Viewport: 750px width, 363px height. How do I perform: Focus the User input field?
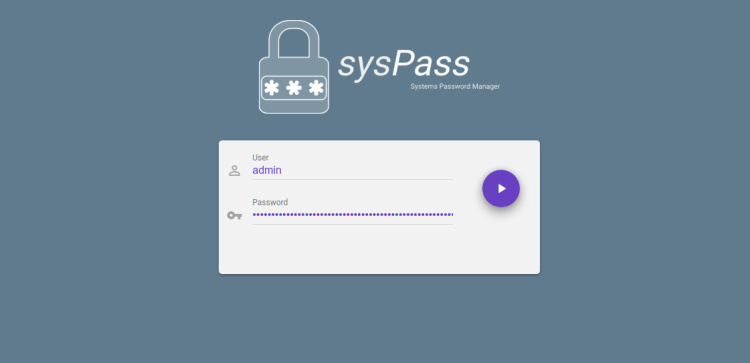(353, 170)
